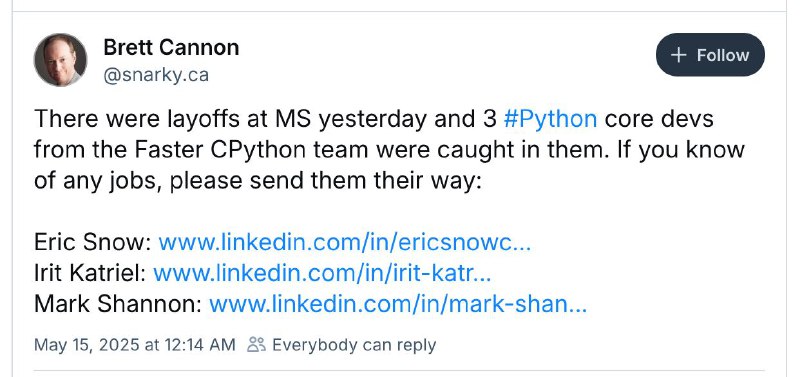Click the "Irit Katriel:" name text
The height and width of the screenshot is (377, 800).
pos(90,273)
